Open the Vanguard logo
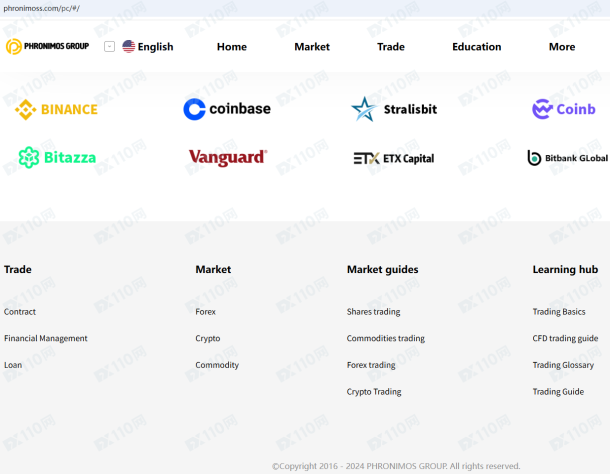 [x=228, y=158]
